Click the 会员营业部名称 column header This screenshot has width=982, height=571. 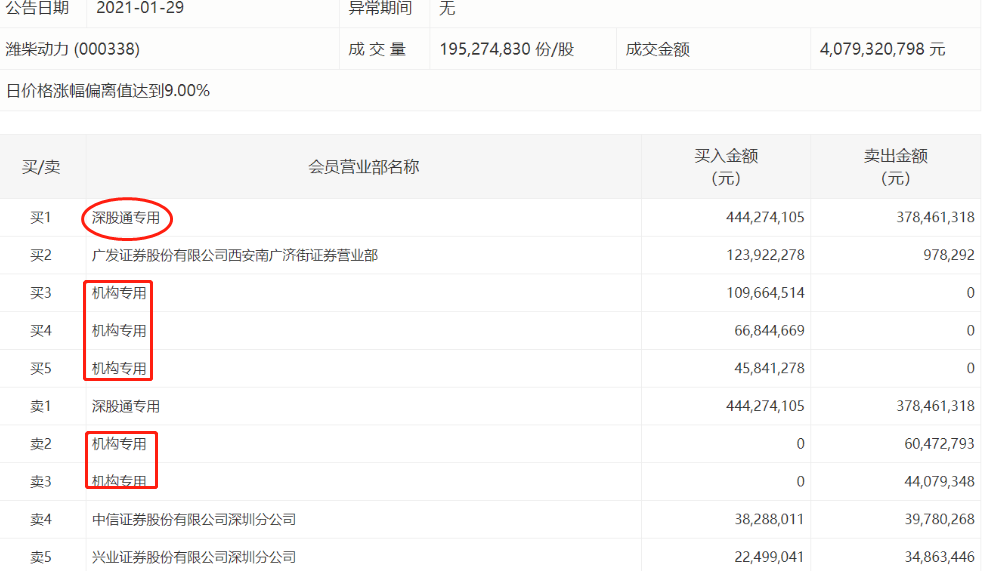click(363, 167)
